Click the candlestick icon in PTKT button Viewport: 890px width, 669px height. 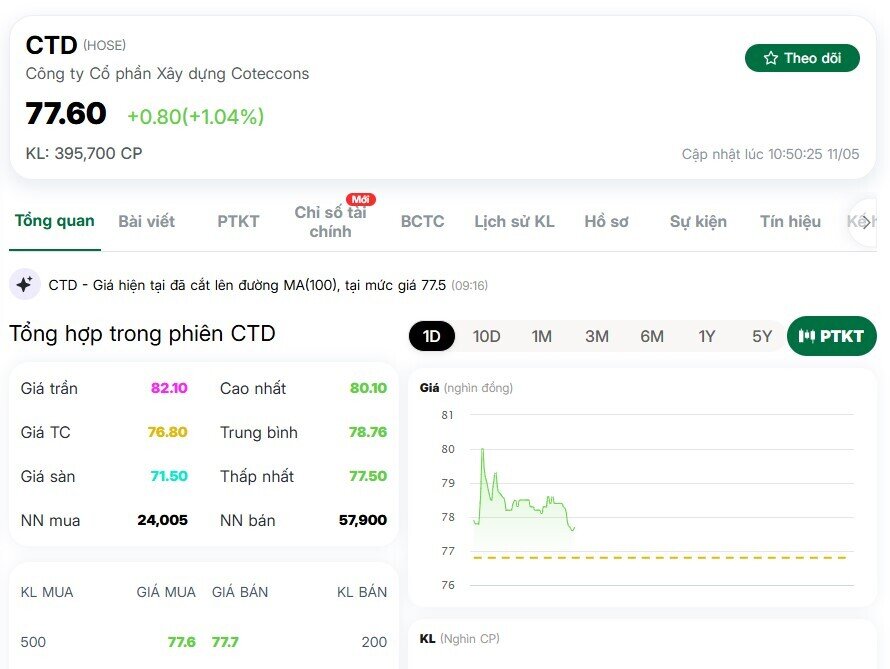point(807,336)
